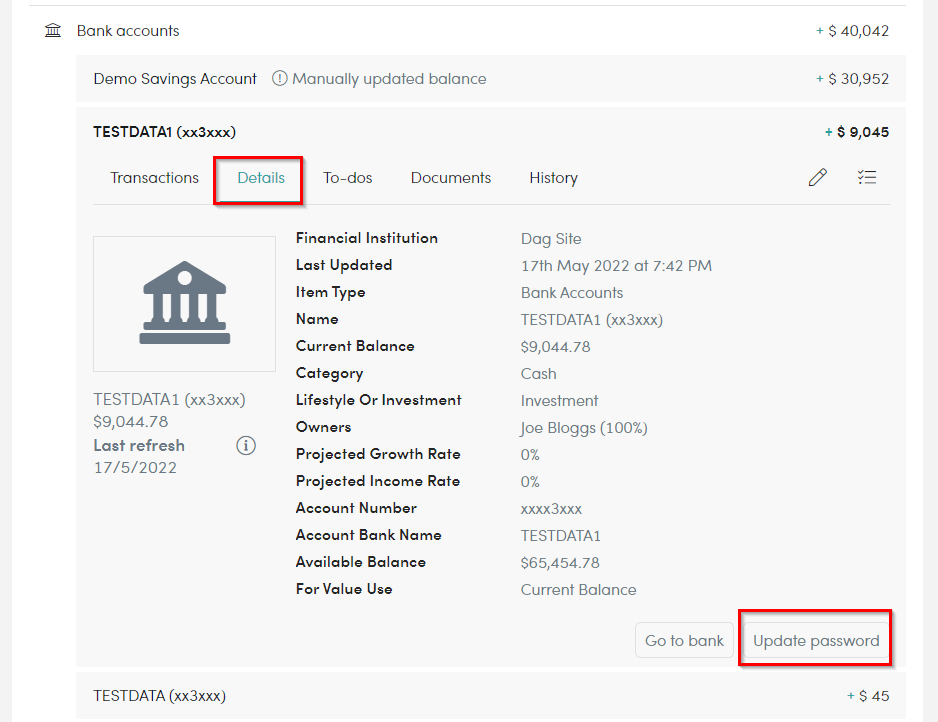Click the Available Balance value $65,454.78
Image resolution: width=938 pixels, height=722 pixels.
pos(560,563)
